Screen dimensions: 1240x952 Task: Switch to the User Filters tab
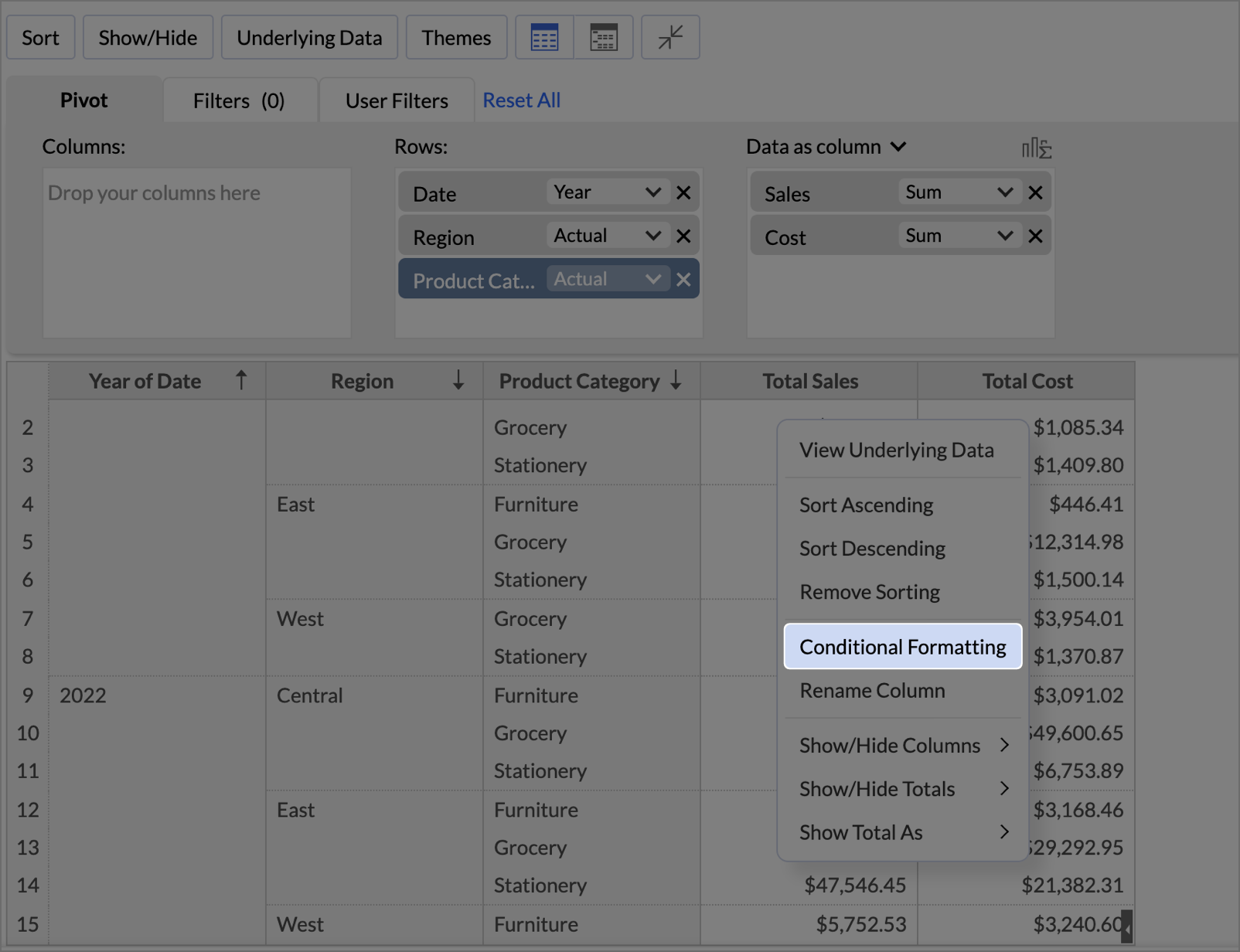click(397, 100)
